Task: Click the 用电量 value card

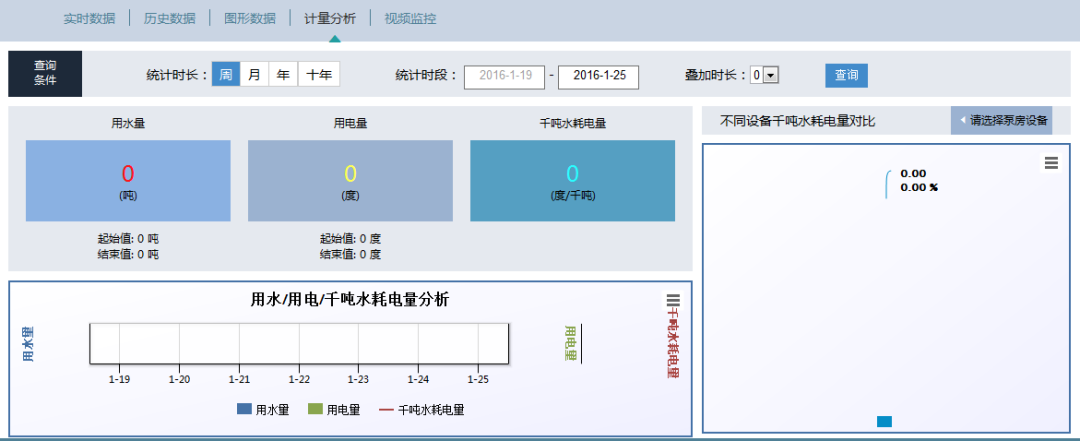Action: click(x=350, y=181)
